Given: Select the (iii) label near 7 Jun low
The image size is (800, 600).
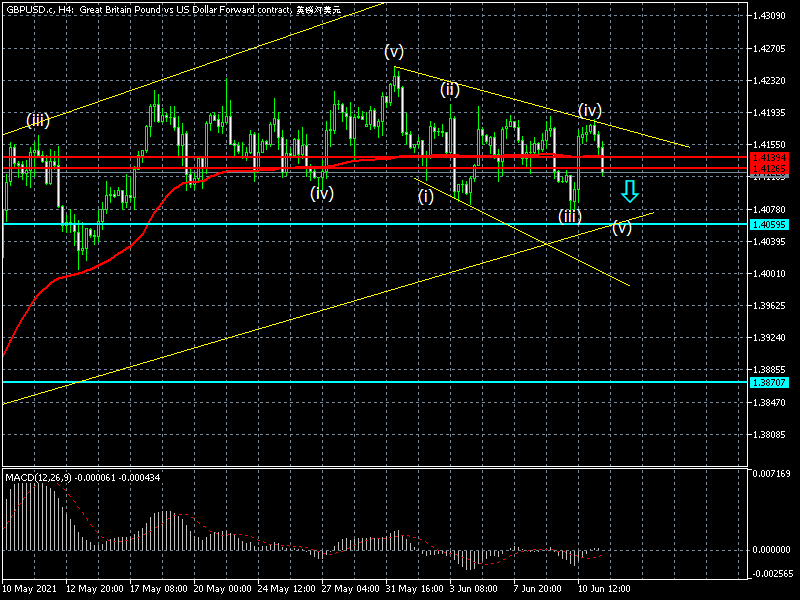Looking at the screenshot, I should [570, 215].
